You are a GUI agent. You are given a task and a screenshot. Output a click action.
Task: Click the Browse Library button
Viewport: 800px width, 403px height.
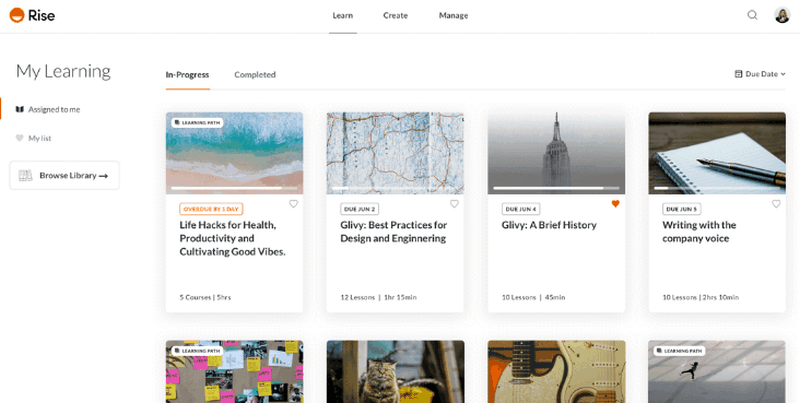tap(64, 175)
